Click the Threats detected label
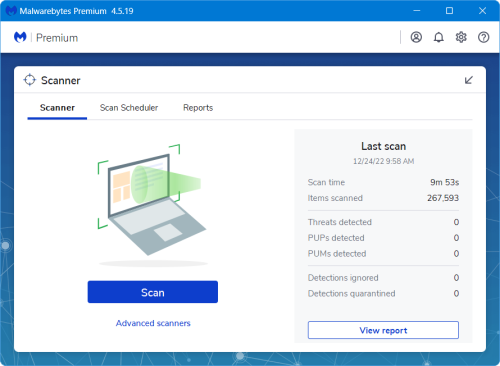500x366 pixels. click(x=340, y=222)
